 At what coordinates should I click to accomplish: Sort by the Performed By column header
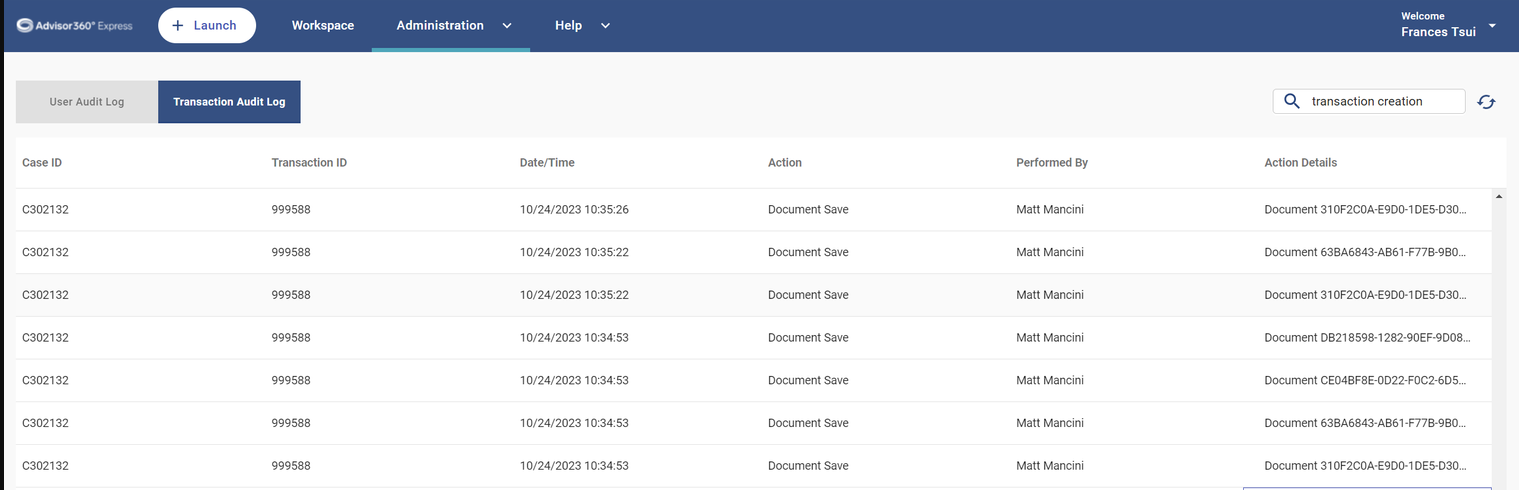pos(1052,162)
